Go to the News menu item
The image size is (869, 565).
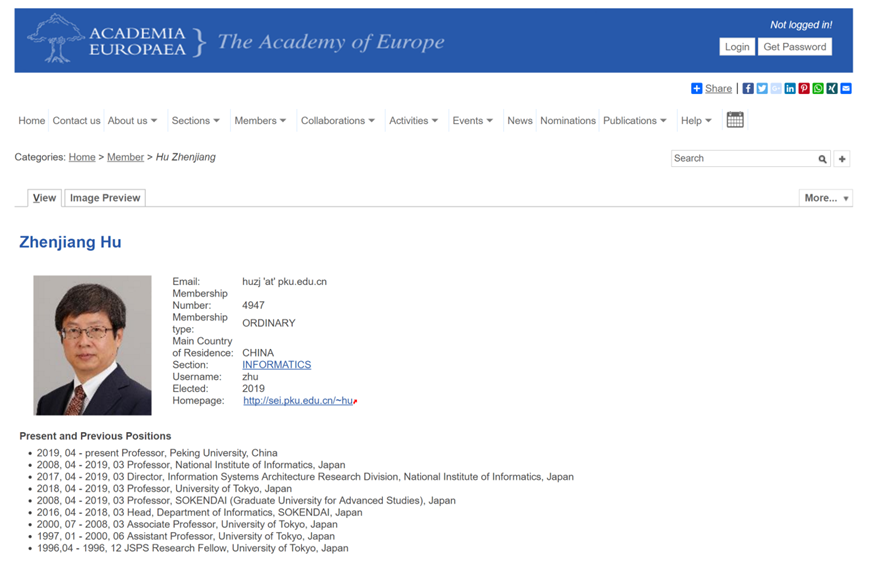click(x=520, y=121)
